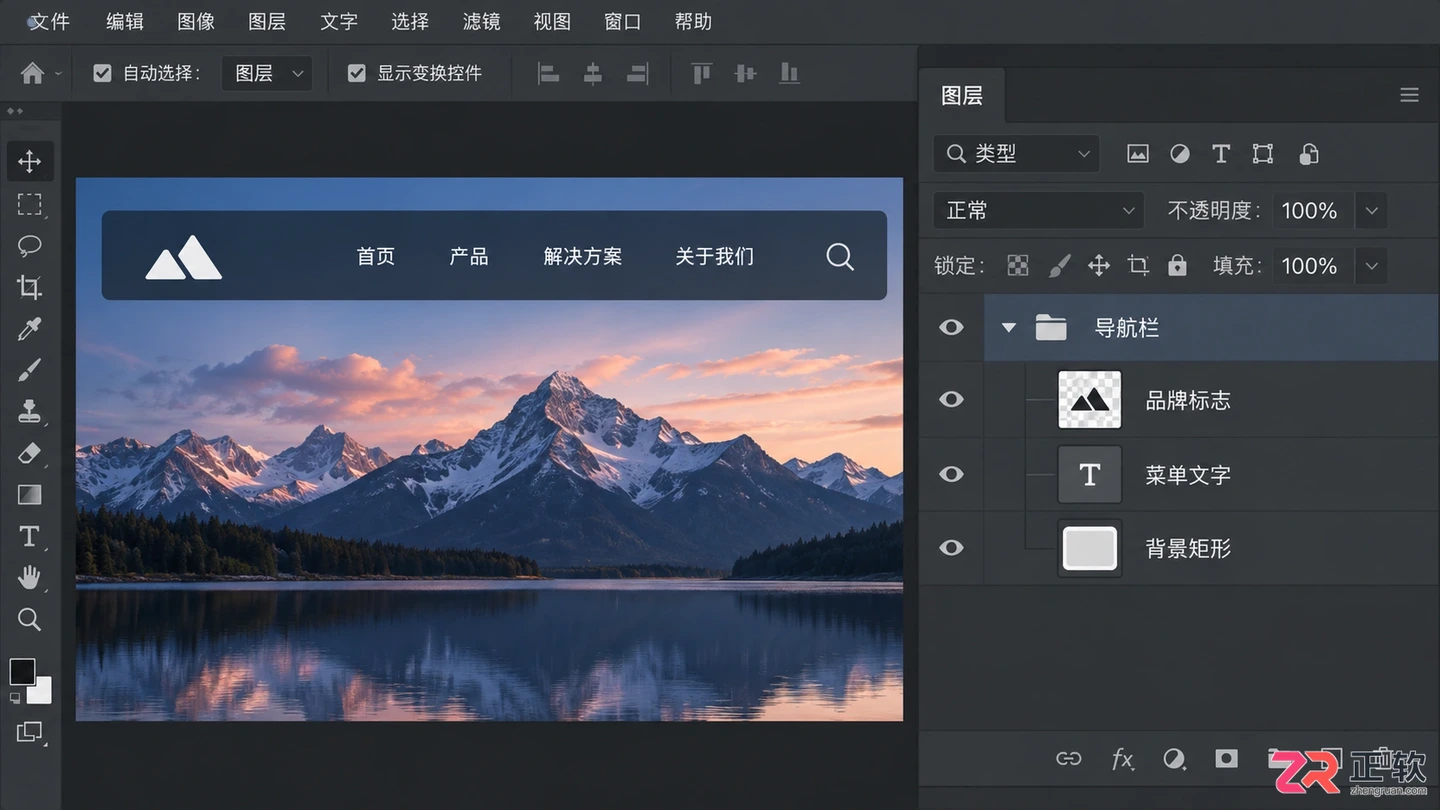Viewport: 1440px width, 810px height.
Task: Open the 不透明度 slider dropdown arrow
Action: pyautogui.click(x=1371, y=211)
